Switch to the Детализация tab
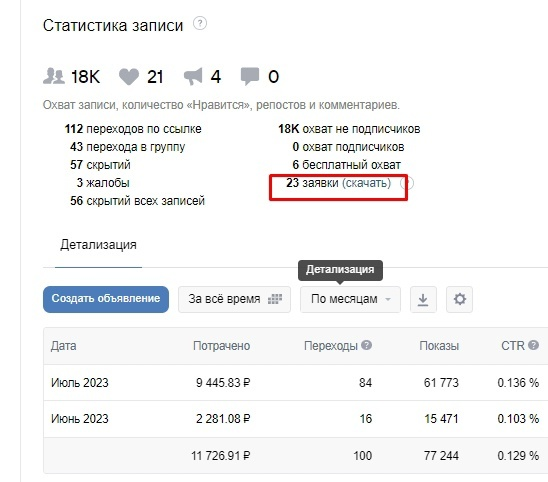Screen dimensions: 548x482 (x=98, y=245)
